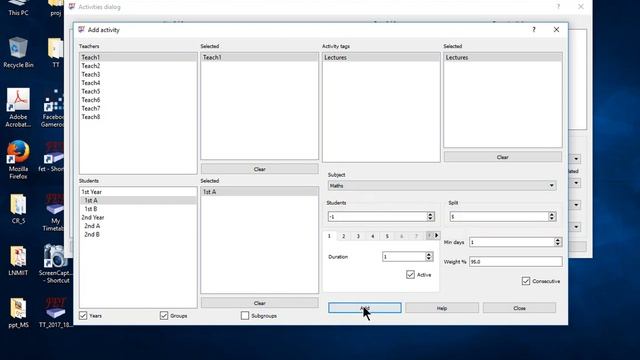Clear the selected teachers list
This screenshot has width=640, height=360.
click(260, 169)
